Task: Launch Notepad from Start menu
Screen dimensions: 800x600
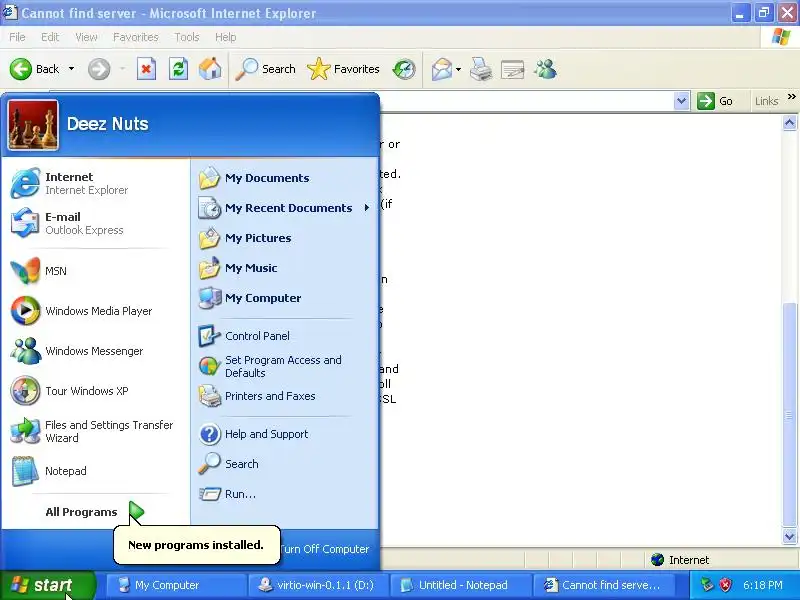Action: pos(94,471)
